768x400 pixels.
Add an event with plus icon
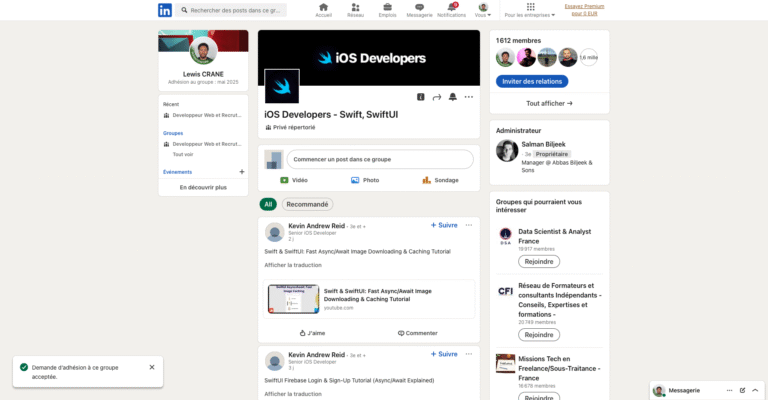241,172
